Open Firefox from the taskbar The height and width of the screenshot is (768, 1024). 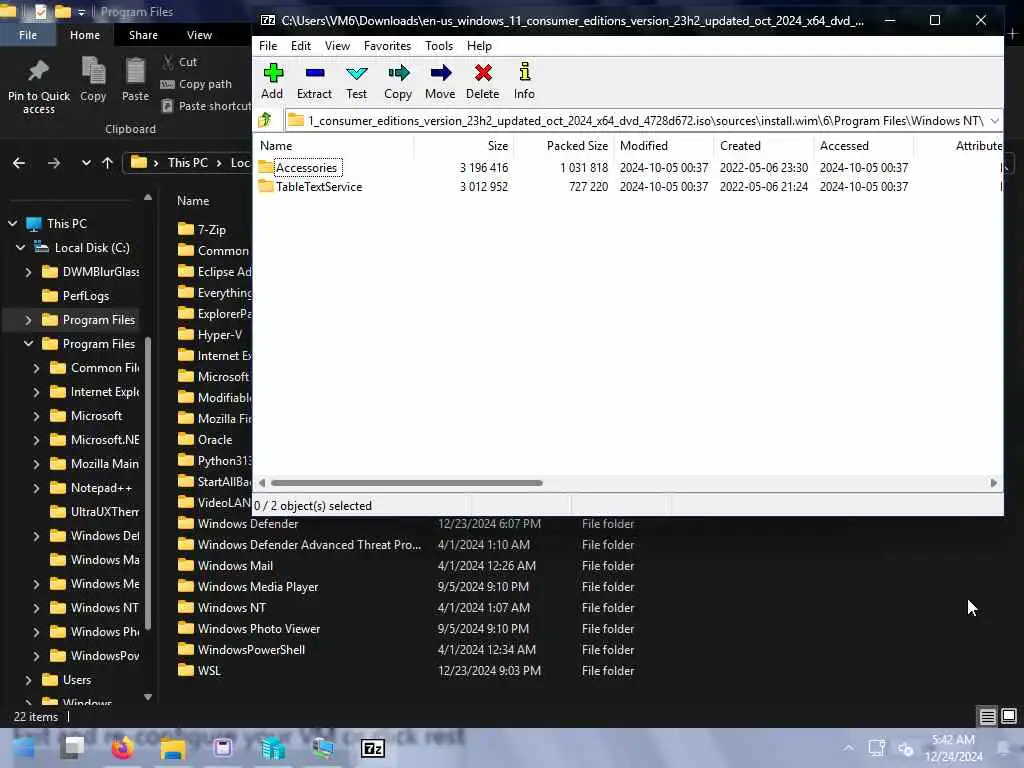(x=122, y=748)
